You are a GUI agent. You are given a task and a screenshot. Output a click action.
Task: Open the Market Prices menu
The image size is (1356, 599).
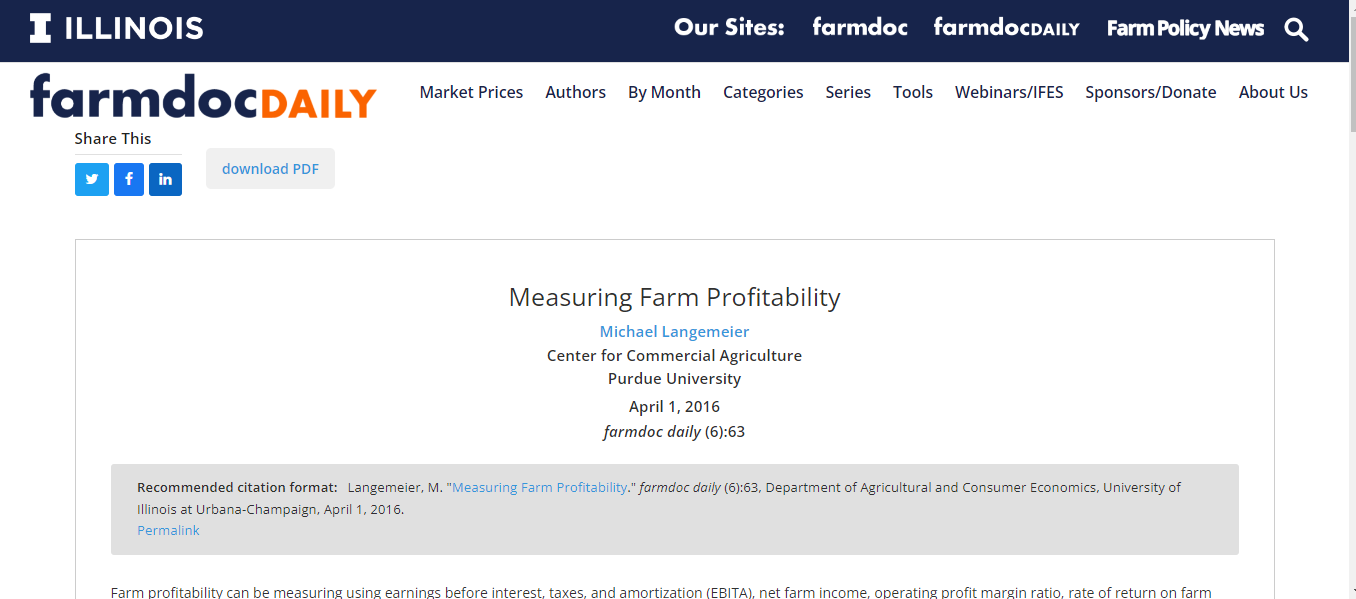[471, 92]
